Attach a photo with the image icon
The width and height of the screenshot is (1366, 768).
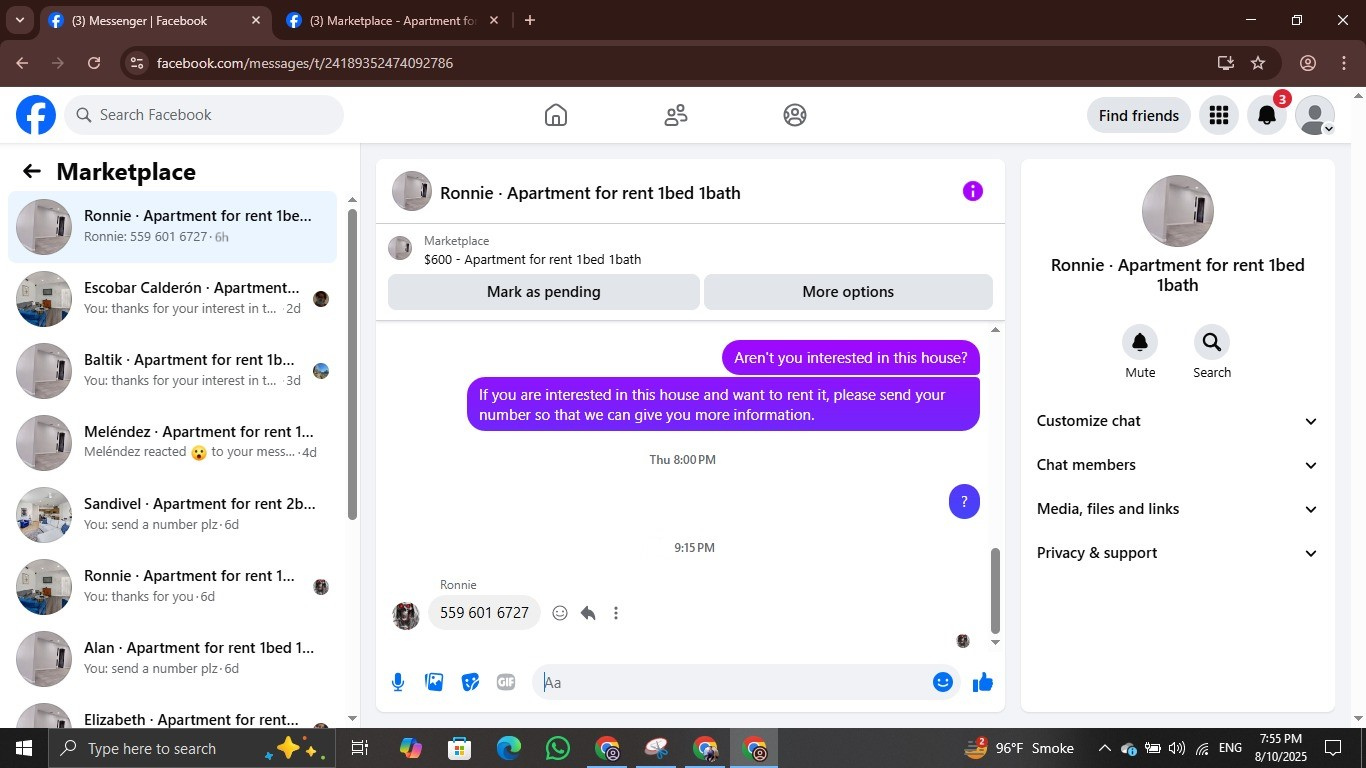(x=434, y=682)
